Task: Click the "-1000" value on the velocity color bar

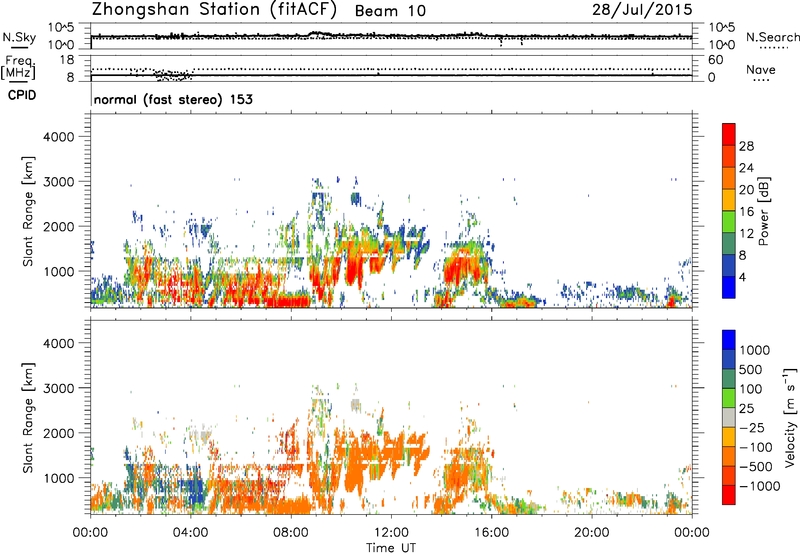Action: point(760,486)
